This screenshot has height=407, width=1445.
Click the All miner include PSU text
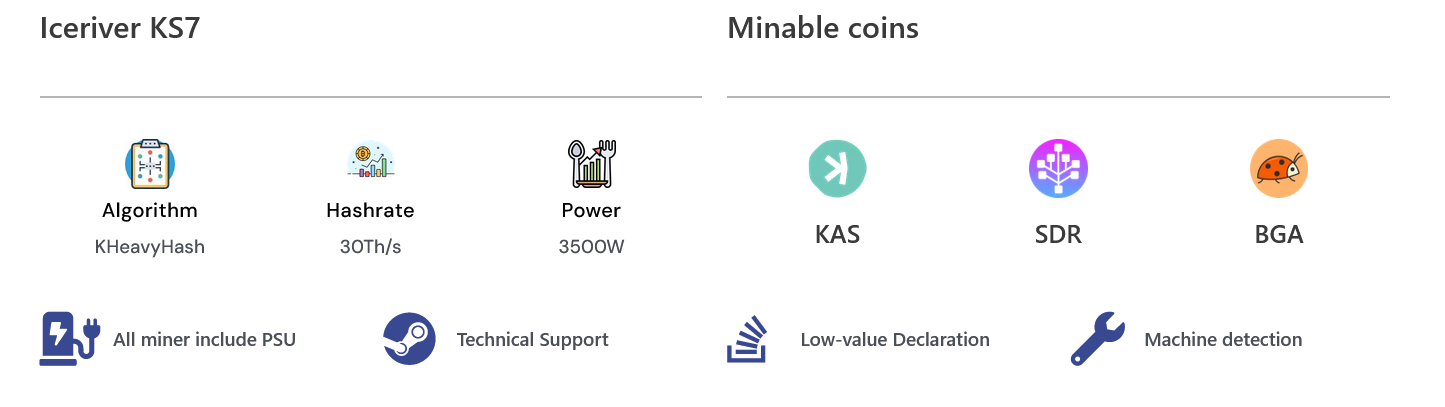(205, 340)
